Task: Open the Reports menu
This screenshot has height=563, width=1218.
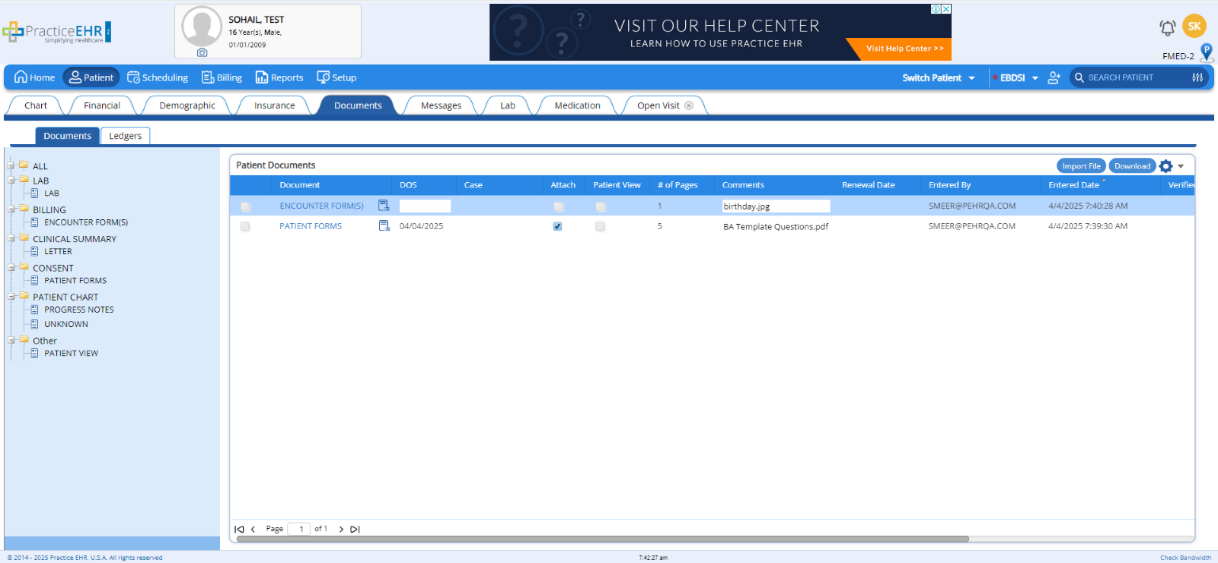Action: pos(279,77)
